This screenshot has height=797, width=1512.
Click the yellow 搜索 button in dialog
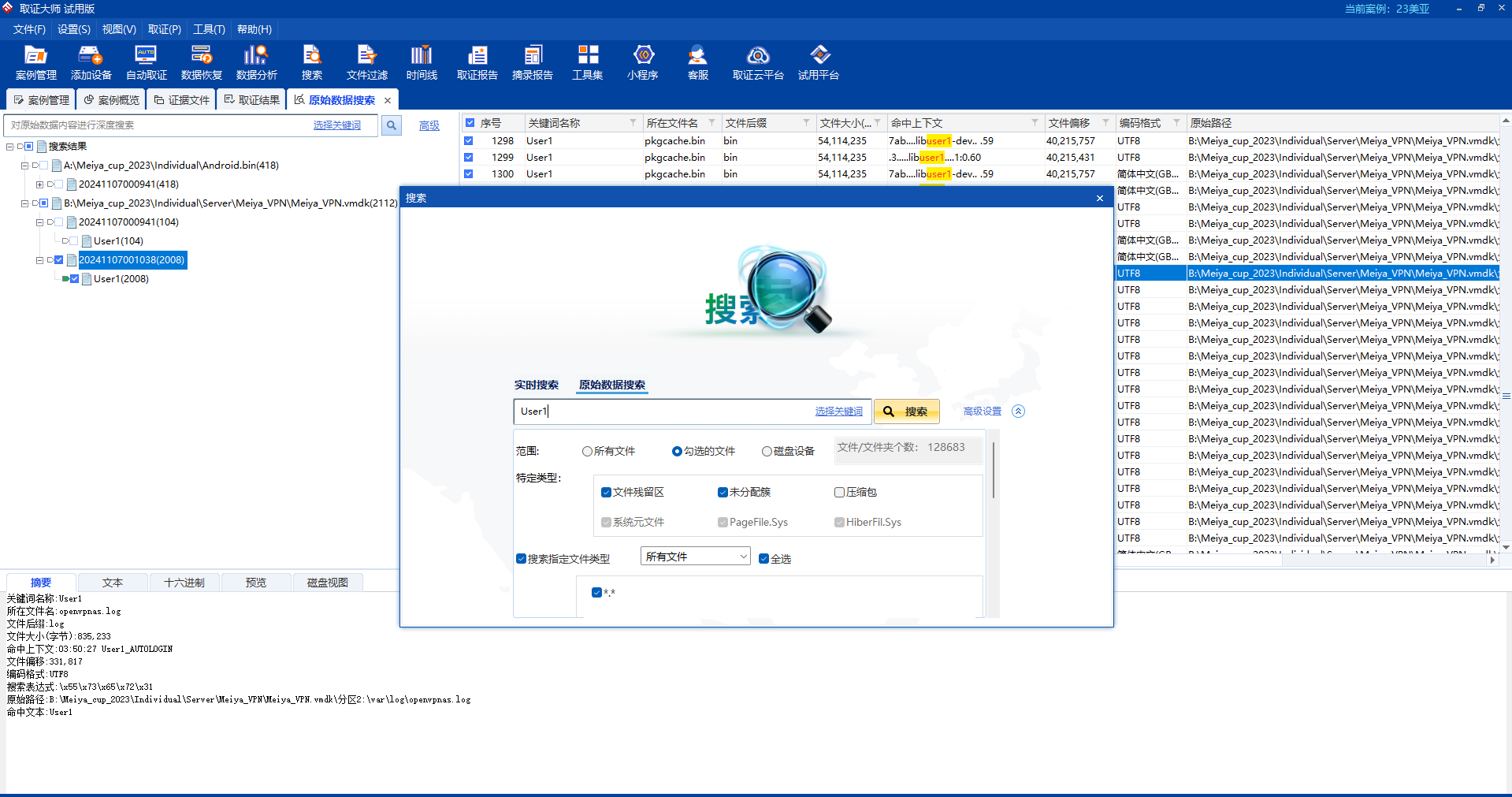point(906,412)
